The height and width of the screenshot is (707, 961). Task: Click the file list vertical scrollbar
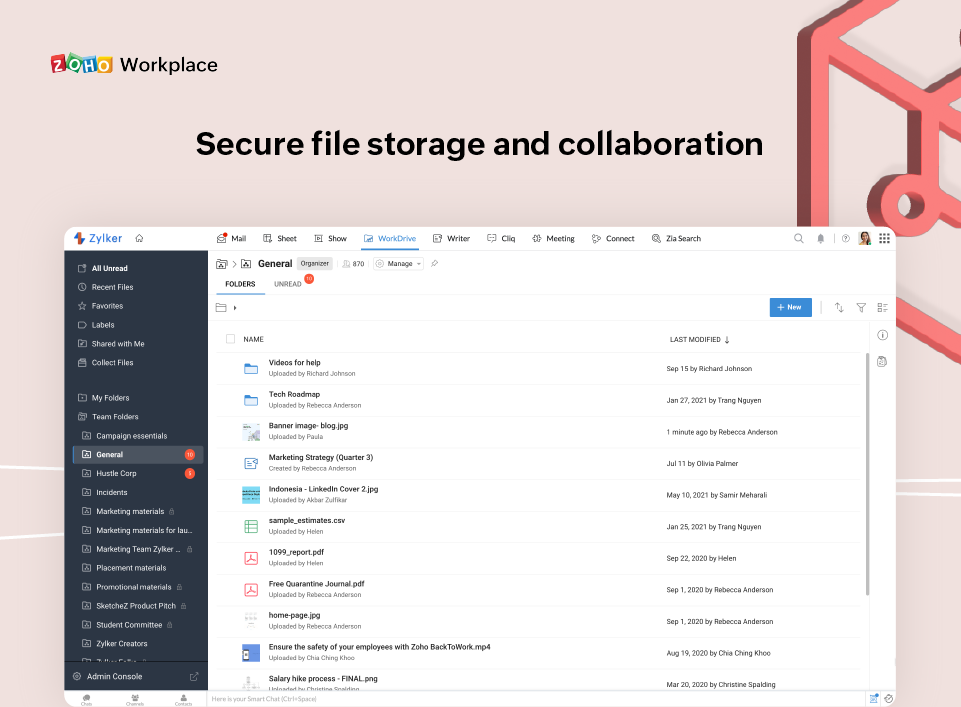tap(867, 474)
